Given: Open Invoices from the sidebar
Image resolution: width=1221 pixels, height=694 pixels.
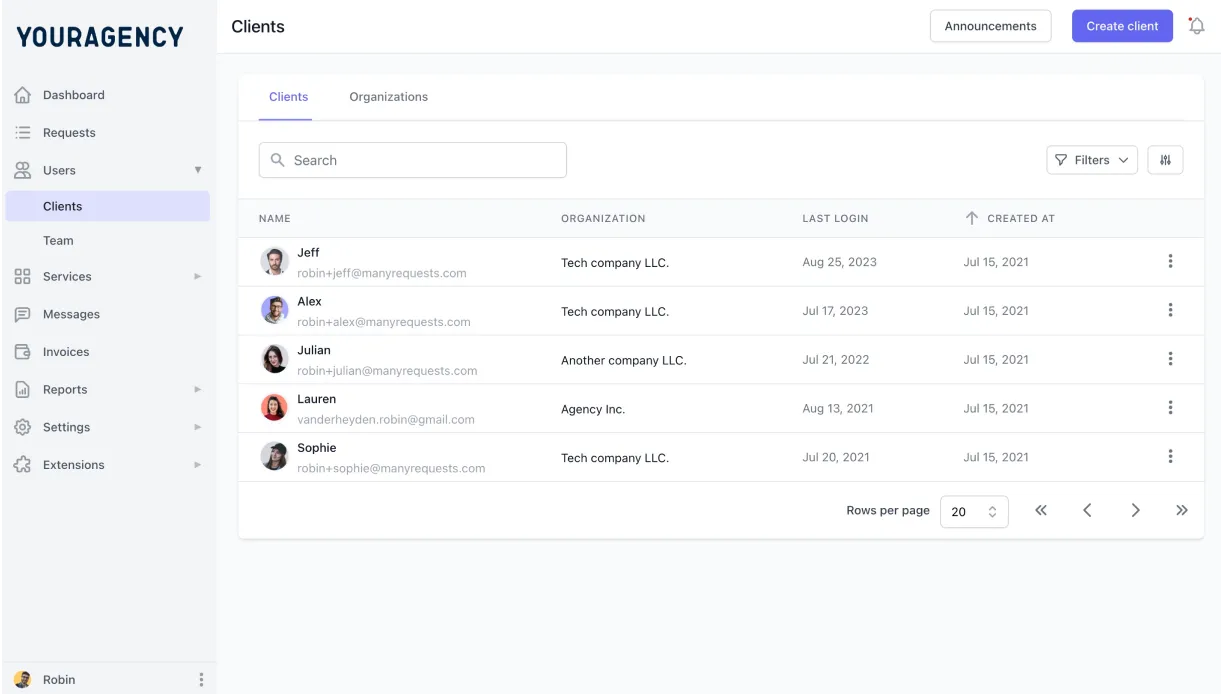Looking at the screenshot, I should point(65,351).
